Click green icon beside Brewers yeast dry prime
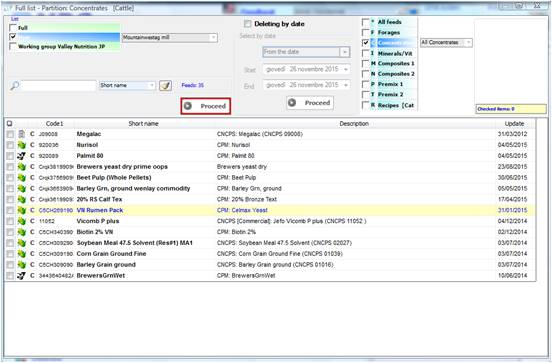This screenshot has width=552, height=363. (x=21, y=167)
